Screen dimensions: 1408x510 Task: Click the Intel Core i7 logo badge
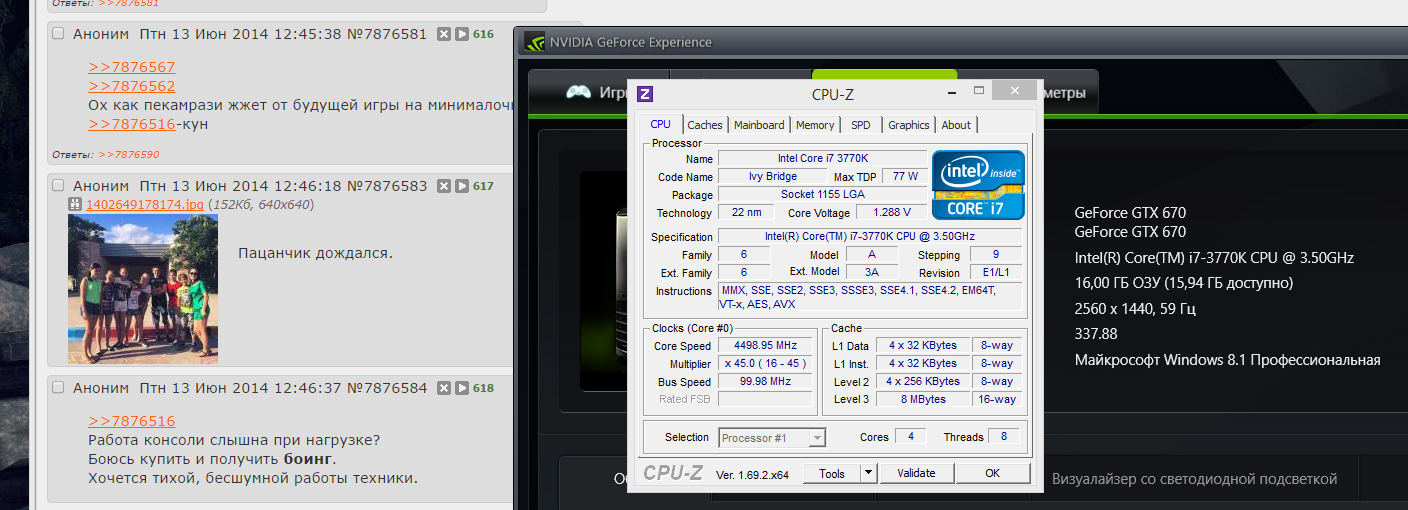tap(978, 184)
